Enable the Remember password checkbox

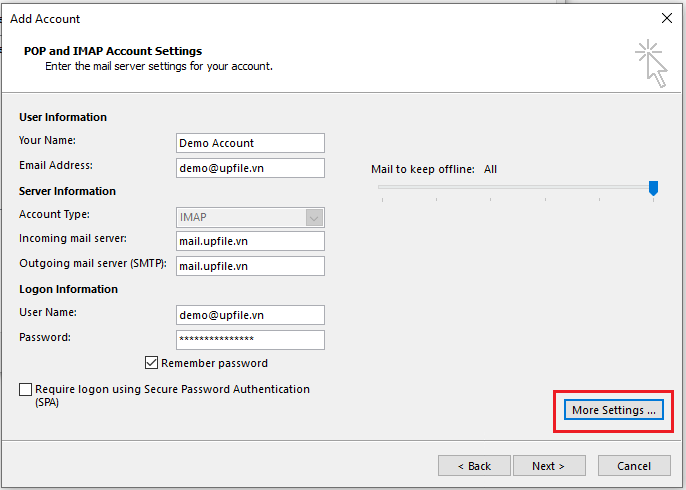152,363
